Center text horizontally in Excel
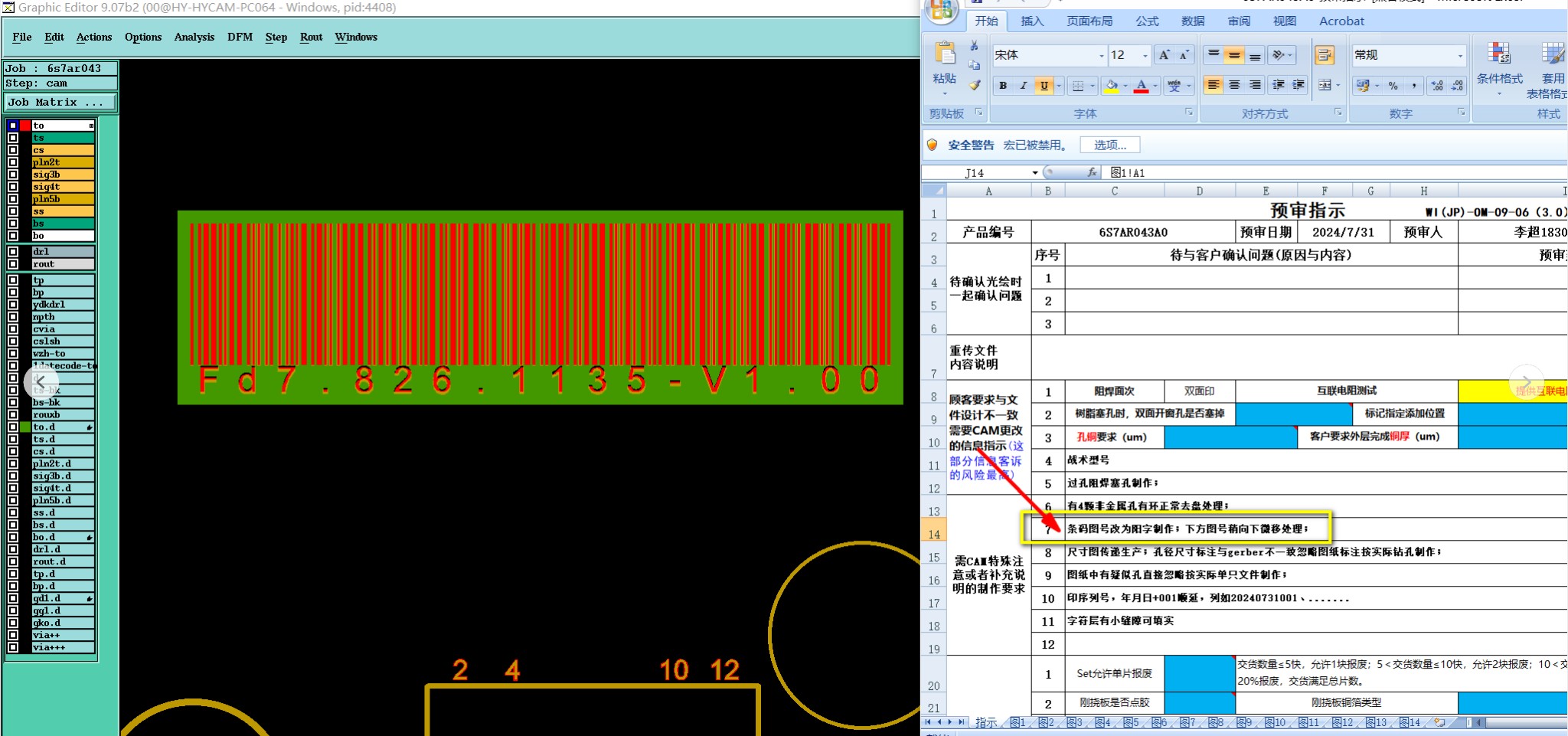The image size is (1568, 736). coord(1234,85)
